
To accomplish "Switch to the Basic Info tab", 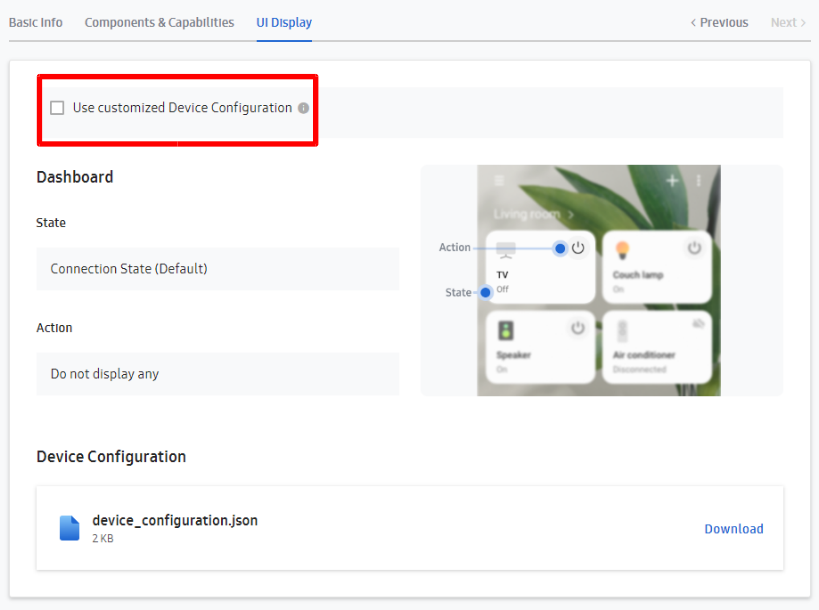I will 36,21.
